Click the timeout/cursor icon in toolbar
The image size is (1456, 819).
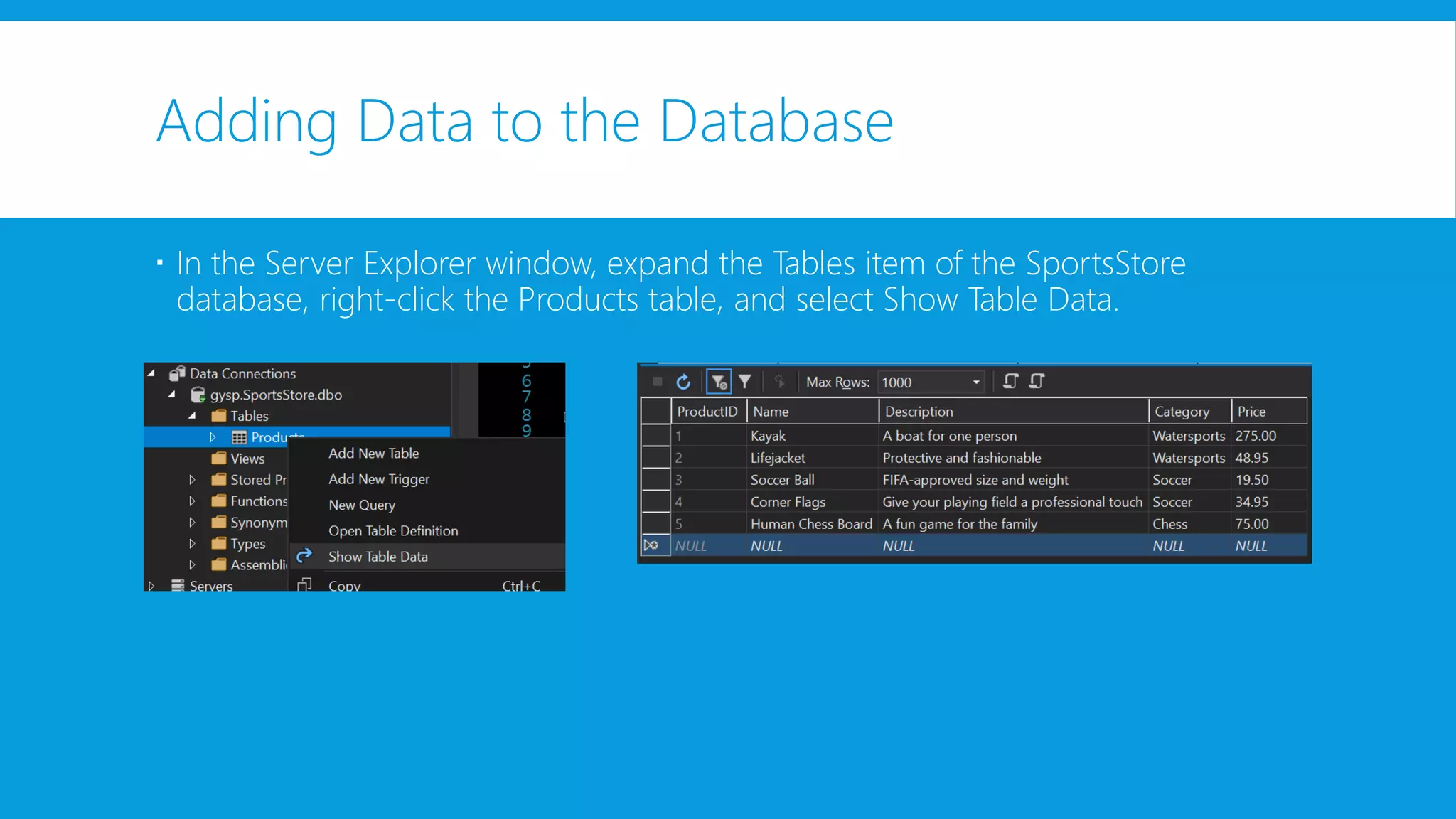780,382
